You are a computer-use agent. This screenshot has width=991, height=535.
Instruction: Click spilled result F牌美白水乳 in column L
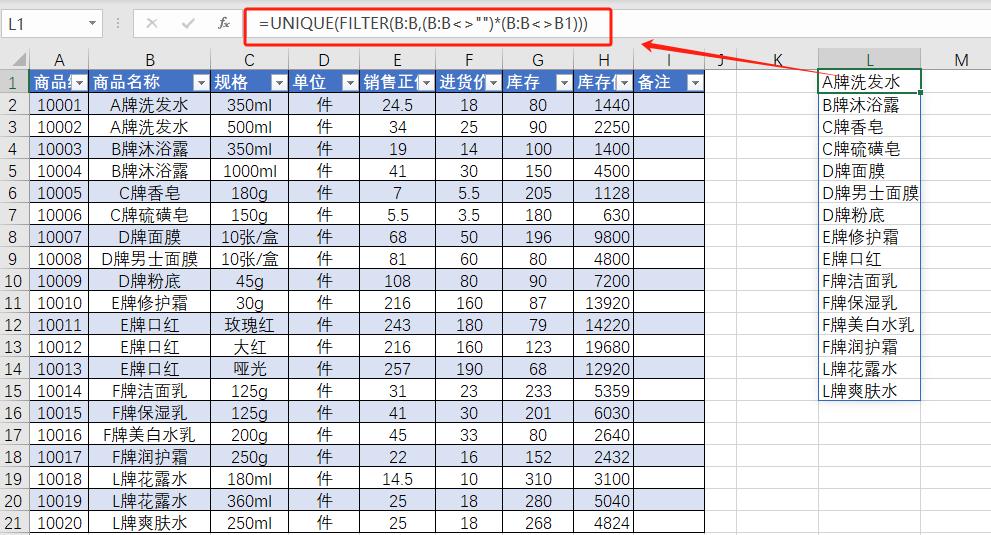(x=869, y=324)
